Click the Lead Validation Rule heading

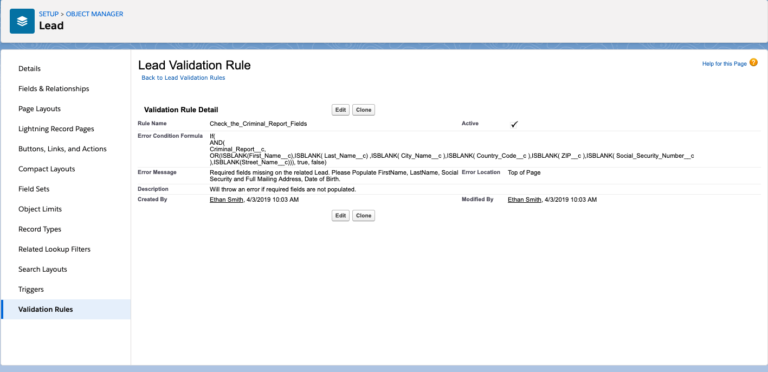point(194,65)
